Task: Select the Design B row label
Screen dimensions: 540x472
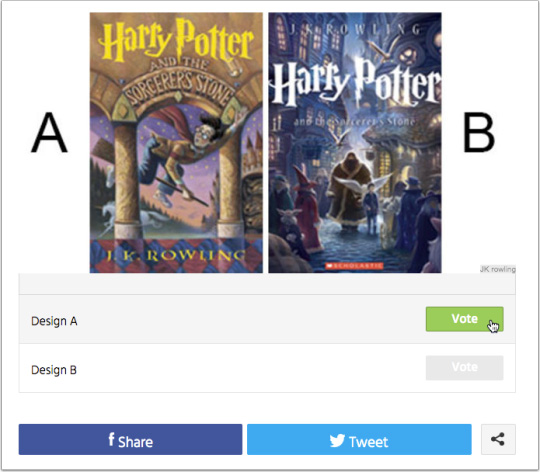Action: click(x=54, y=370)
